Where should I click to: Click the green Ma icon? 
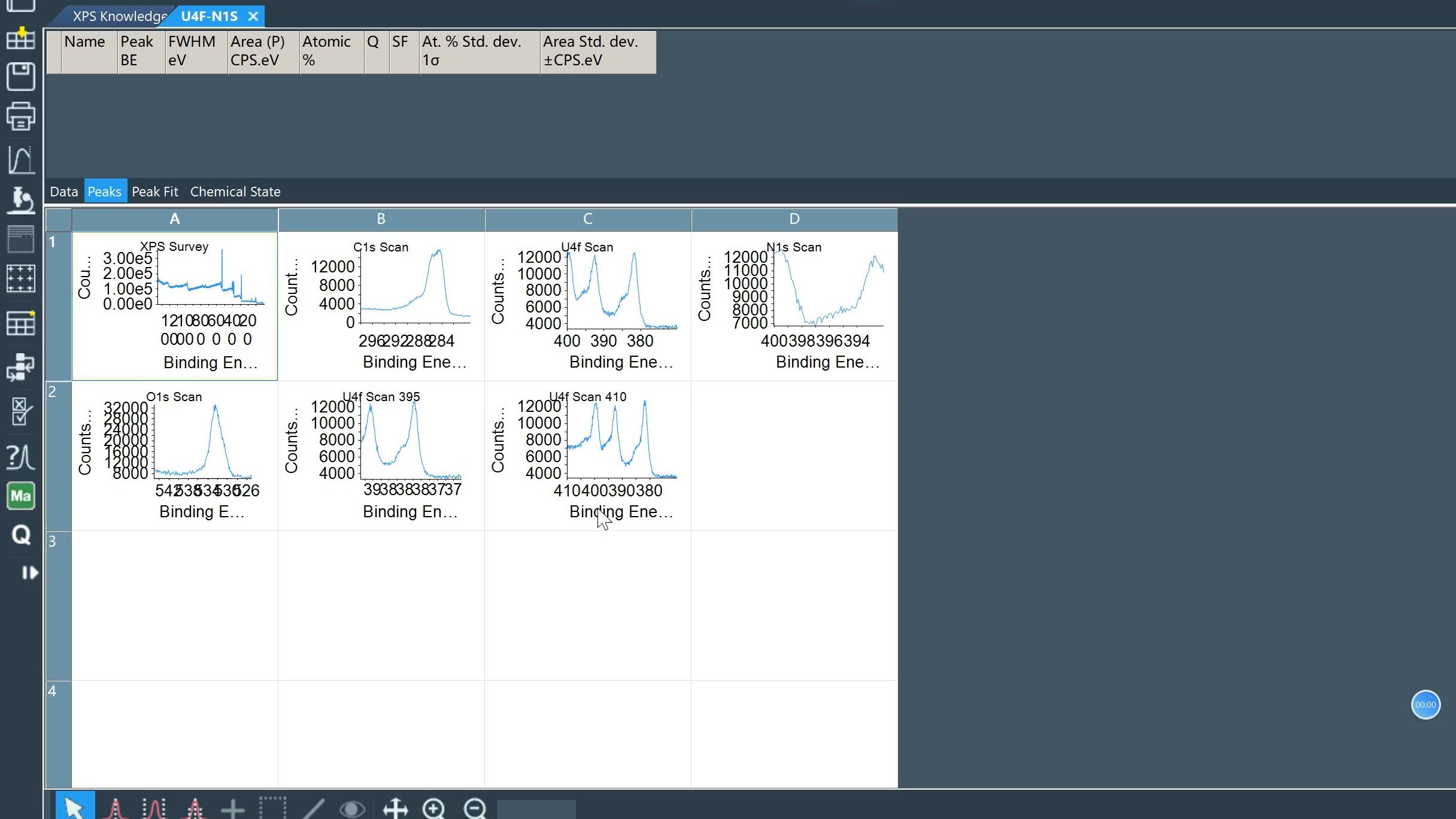(x=20, y=496)
